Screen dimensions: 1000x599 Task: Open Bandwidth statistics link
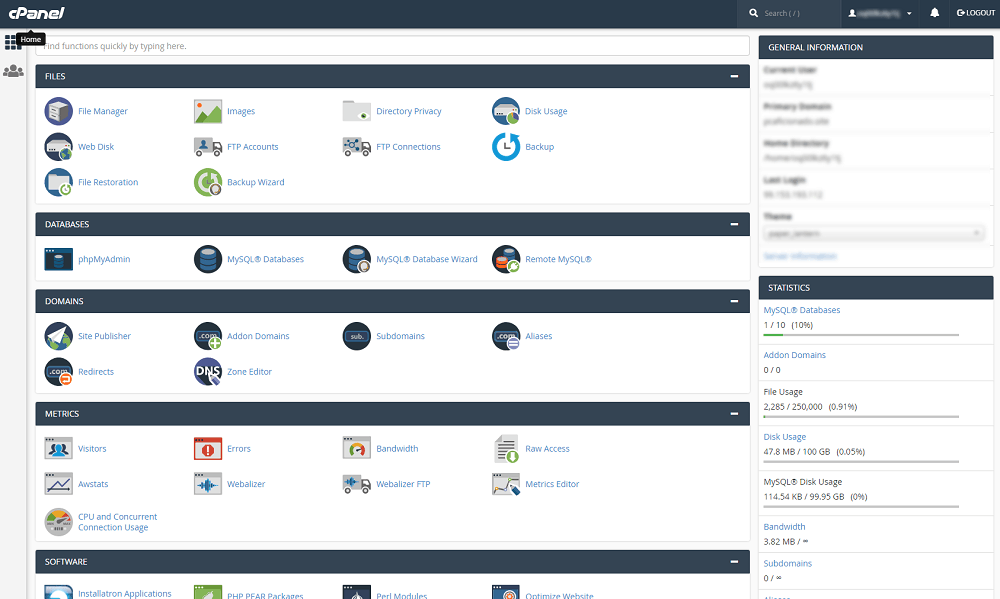784,527
